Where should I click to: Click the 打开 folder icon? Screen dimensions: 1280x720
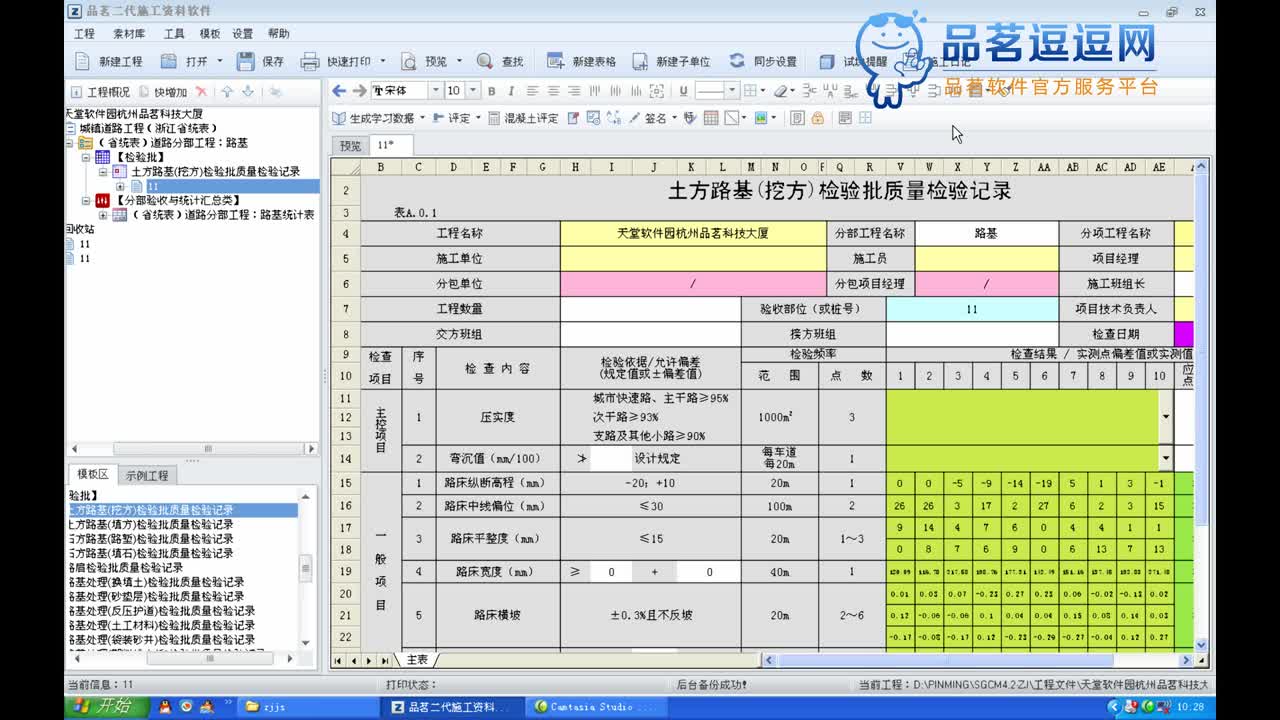pyautogui.click(x=168, y=61)
